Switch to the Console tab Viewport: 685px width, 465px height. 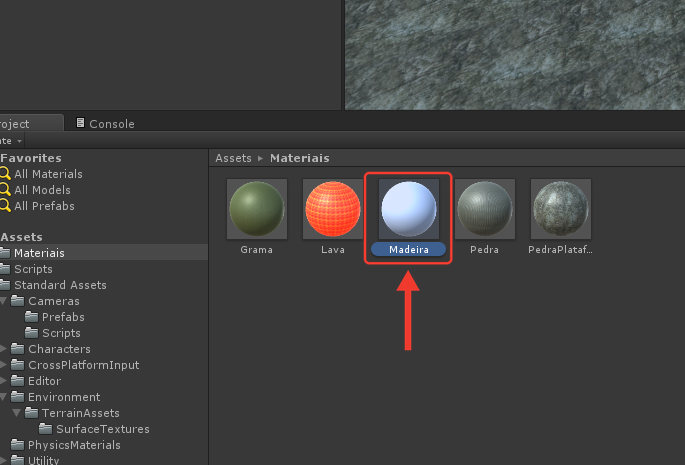pos(105,124)
